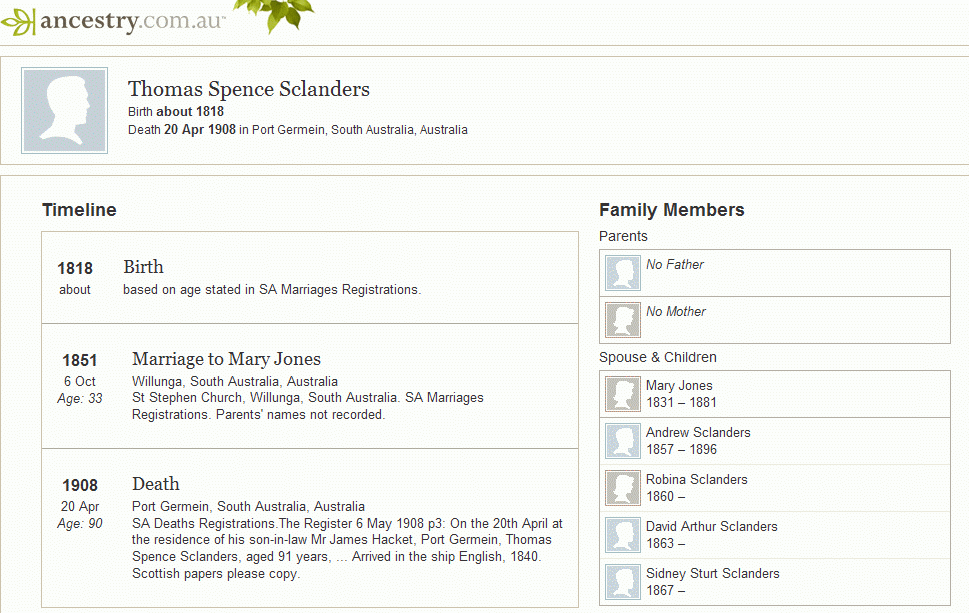Click the 1851 year in timeline
The height and width of the screenshot is (613, 969).
pos(80,360)
